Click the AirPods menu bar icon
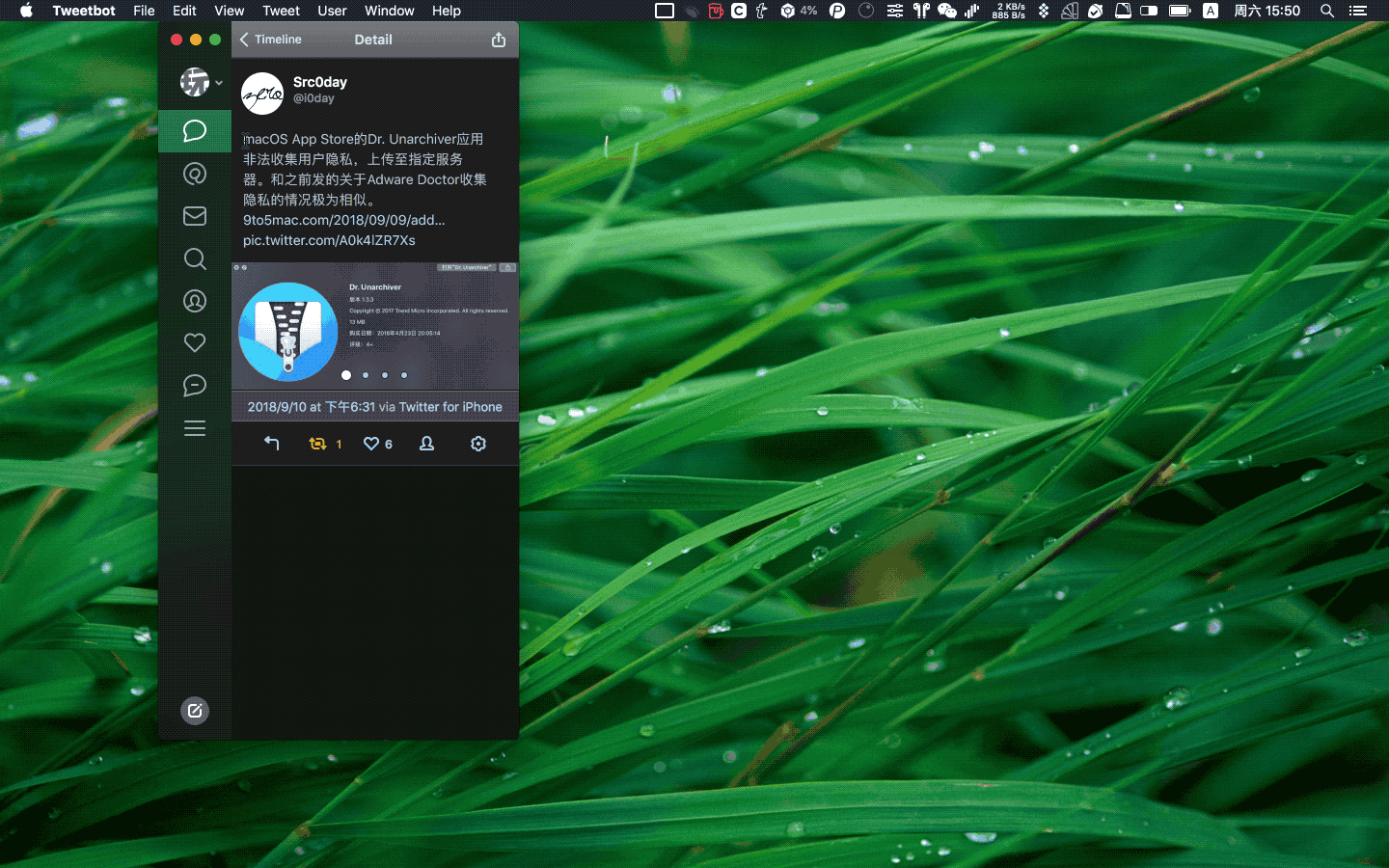The height and width of the screenshot is (868, 1389). coord(921,11)
